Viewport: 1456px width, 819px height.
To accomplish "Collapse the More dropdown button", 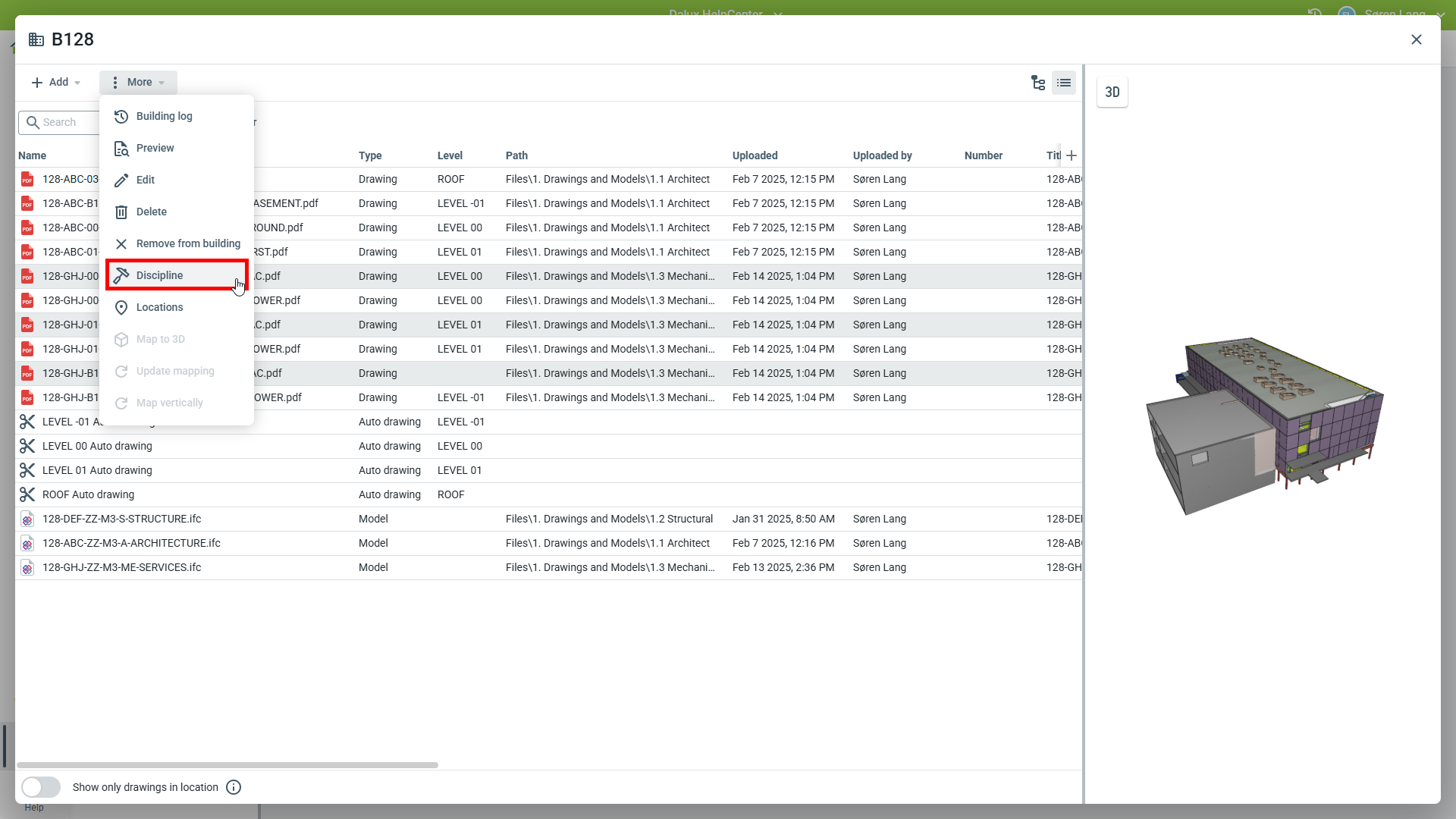I will click(138, 83).
